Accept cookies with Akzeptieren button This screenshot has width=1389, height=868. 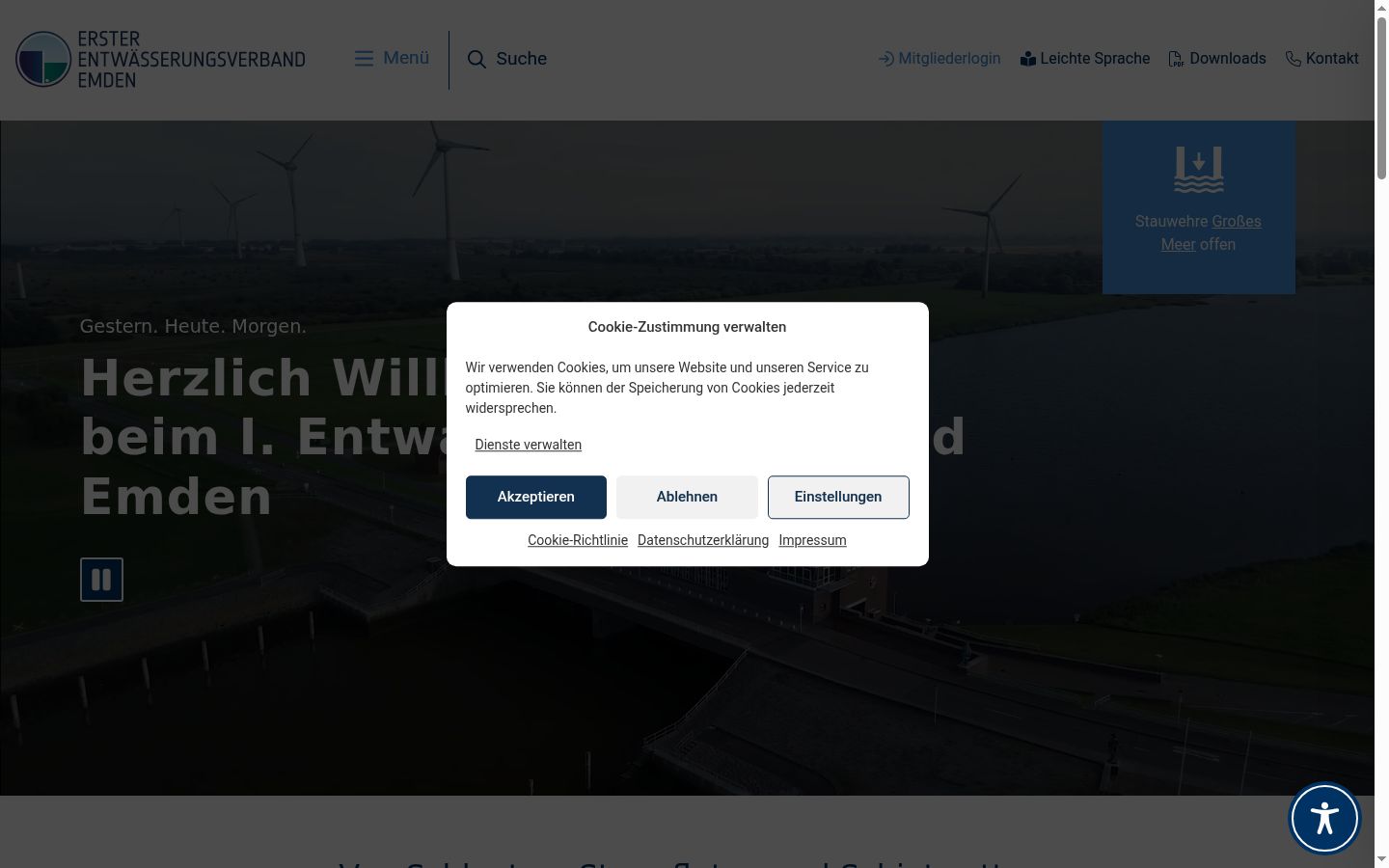point(536,497)
